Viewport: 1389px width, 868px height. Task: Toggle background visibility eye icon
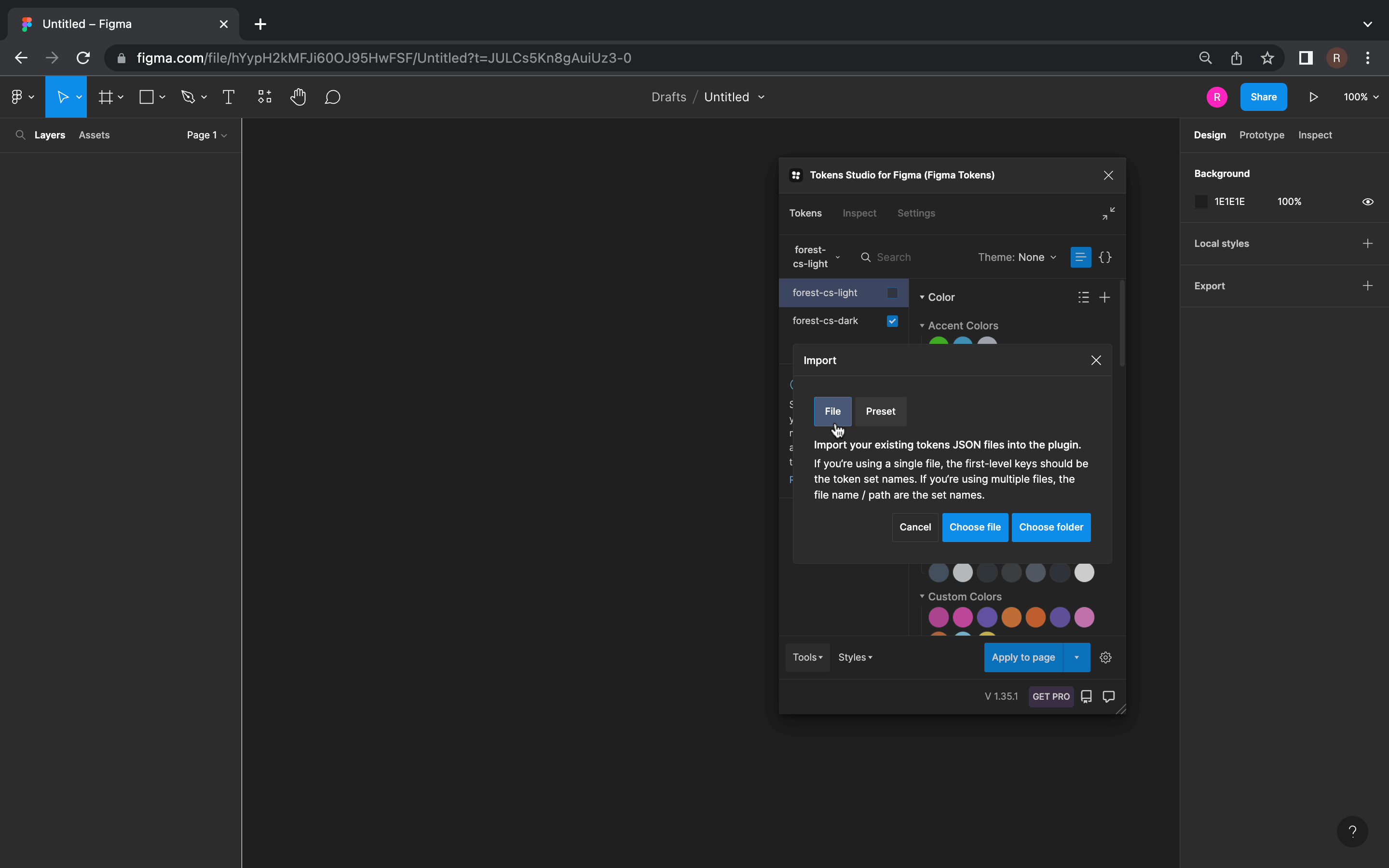coord(1368,202)
